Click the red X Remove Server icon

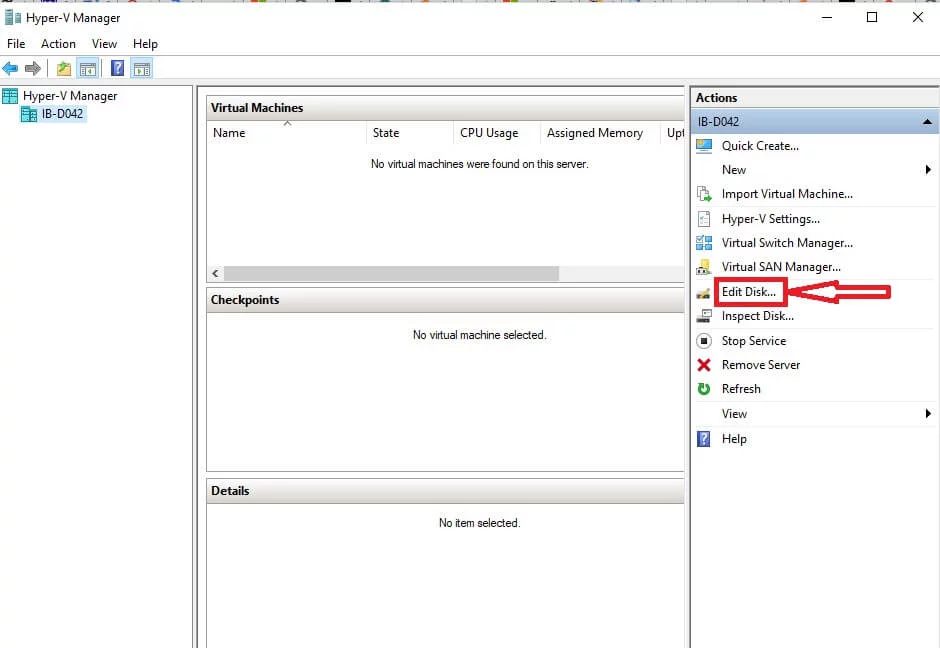point(704,364)
